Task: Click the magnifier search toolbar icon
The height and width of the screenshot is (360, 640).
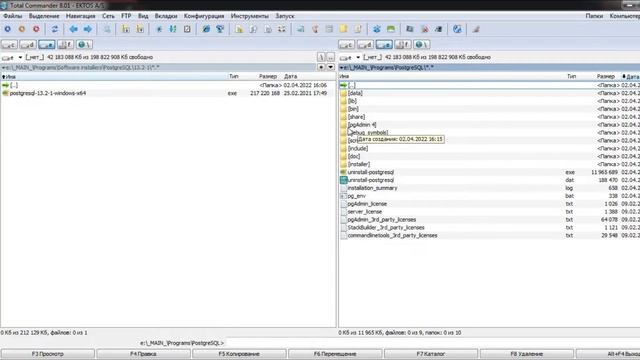Action: 107,29
